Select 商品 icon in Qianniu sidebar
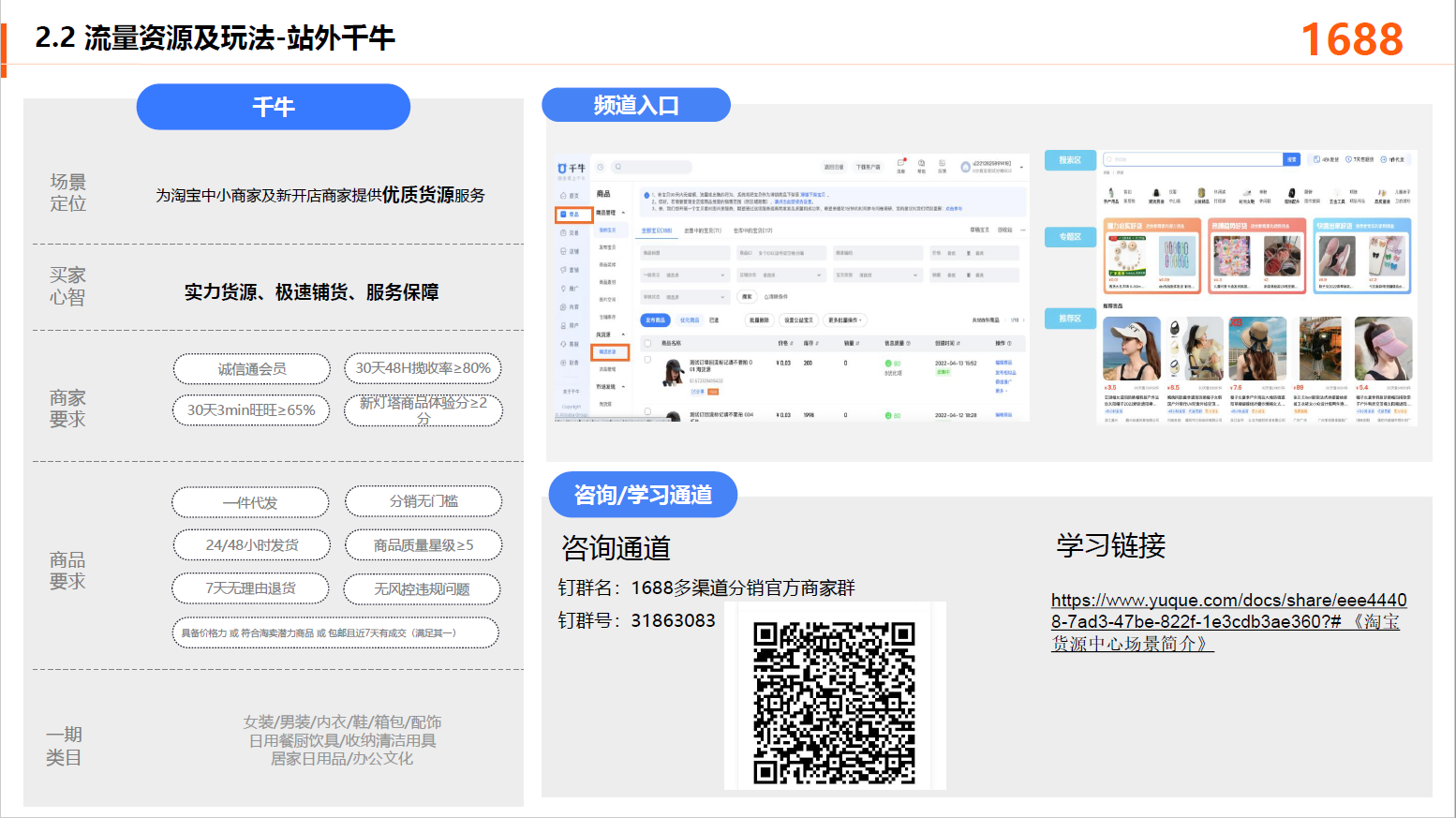The width and height of the screenshot is (1456, 818). 563,214
